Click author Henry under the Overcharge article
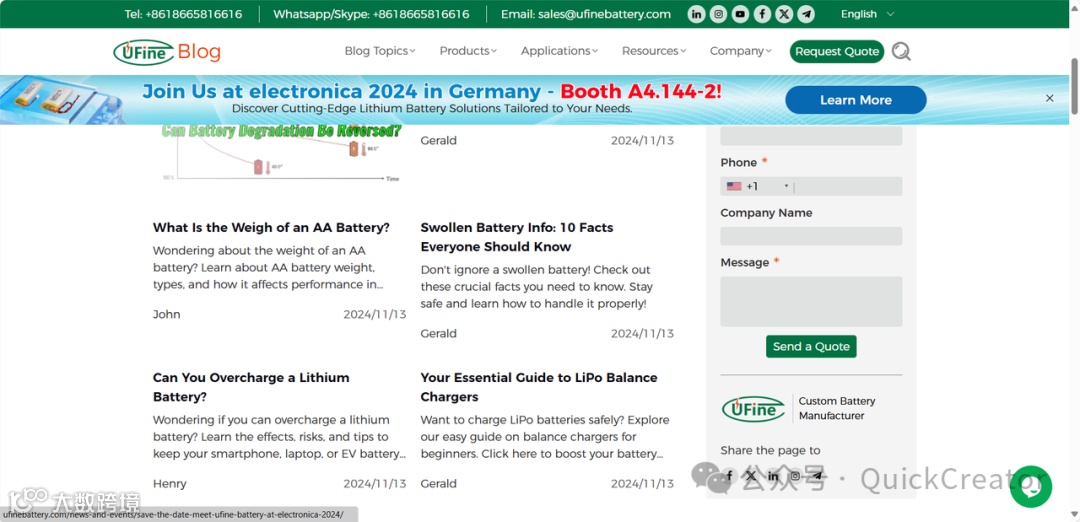The image size is (1080, 522). [x=169, y=483]
